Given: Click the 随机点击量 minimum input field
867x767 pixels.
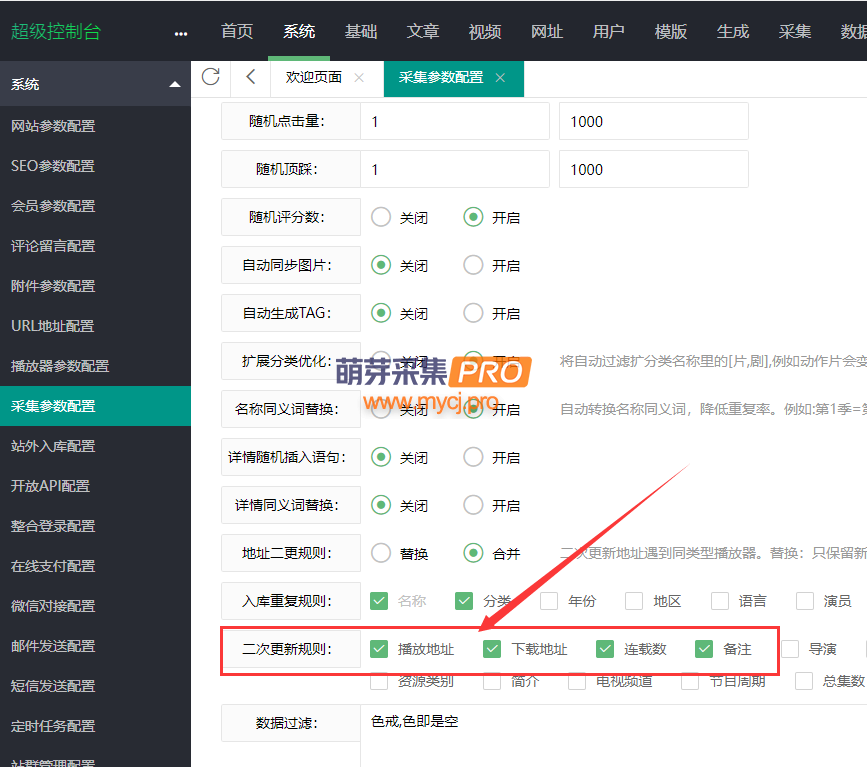Looking at the screenshot, I should point(455,121).
